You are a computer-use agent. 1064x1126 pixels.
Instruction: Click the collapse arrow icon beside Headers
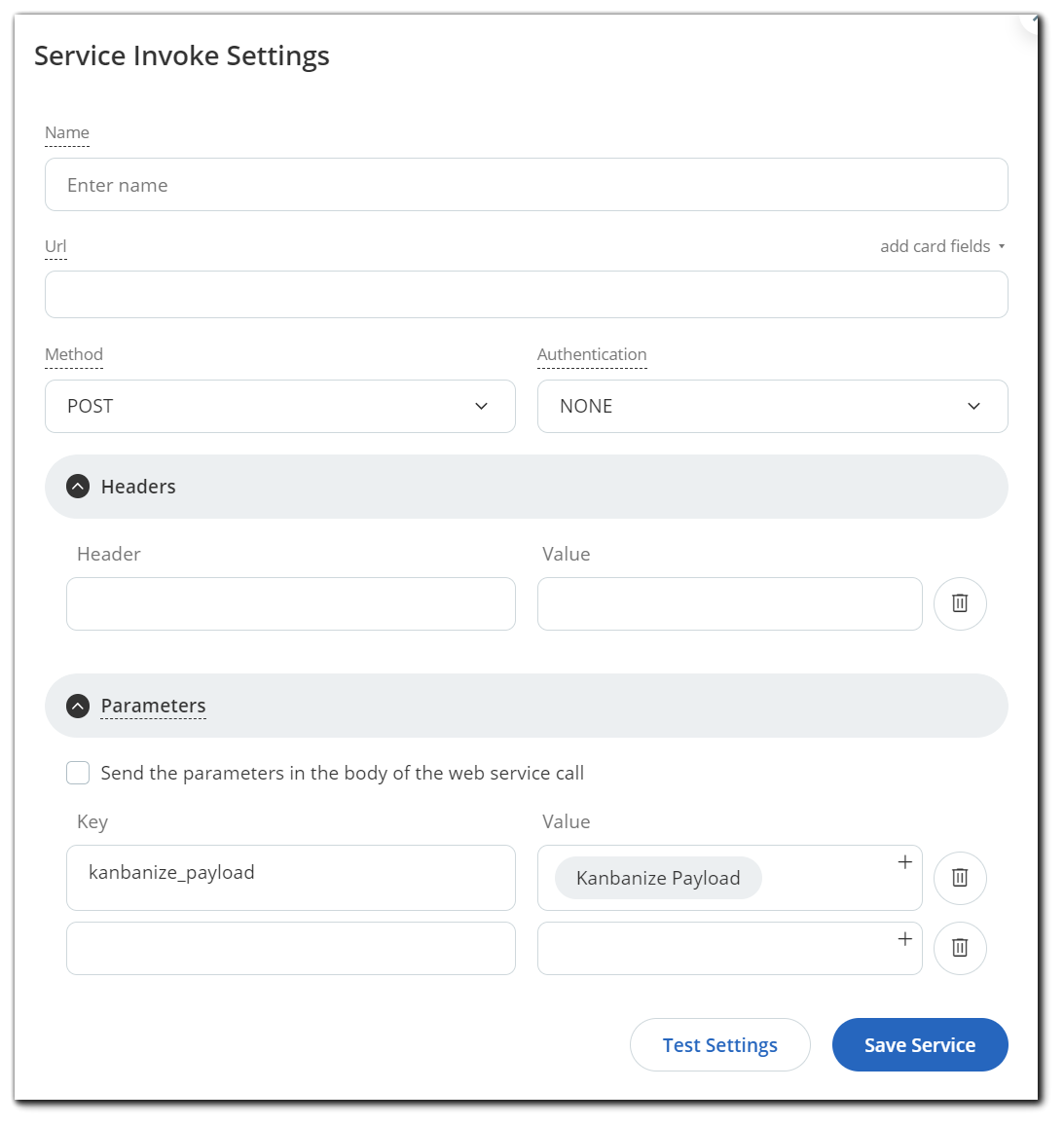tap(78, 486)
